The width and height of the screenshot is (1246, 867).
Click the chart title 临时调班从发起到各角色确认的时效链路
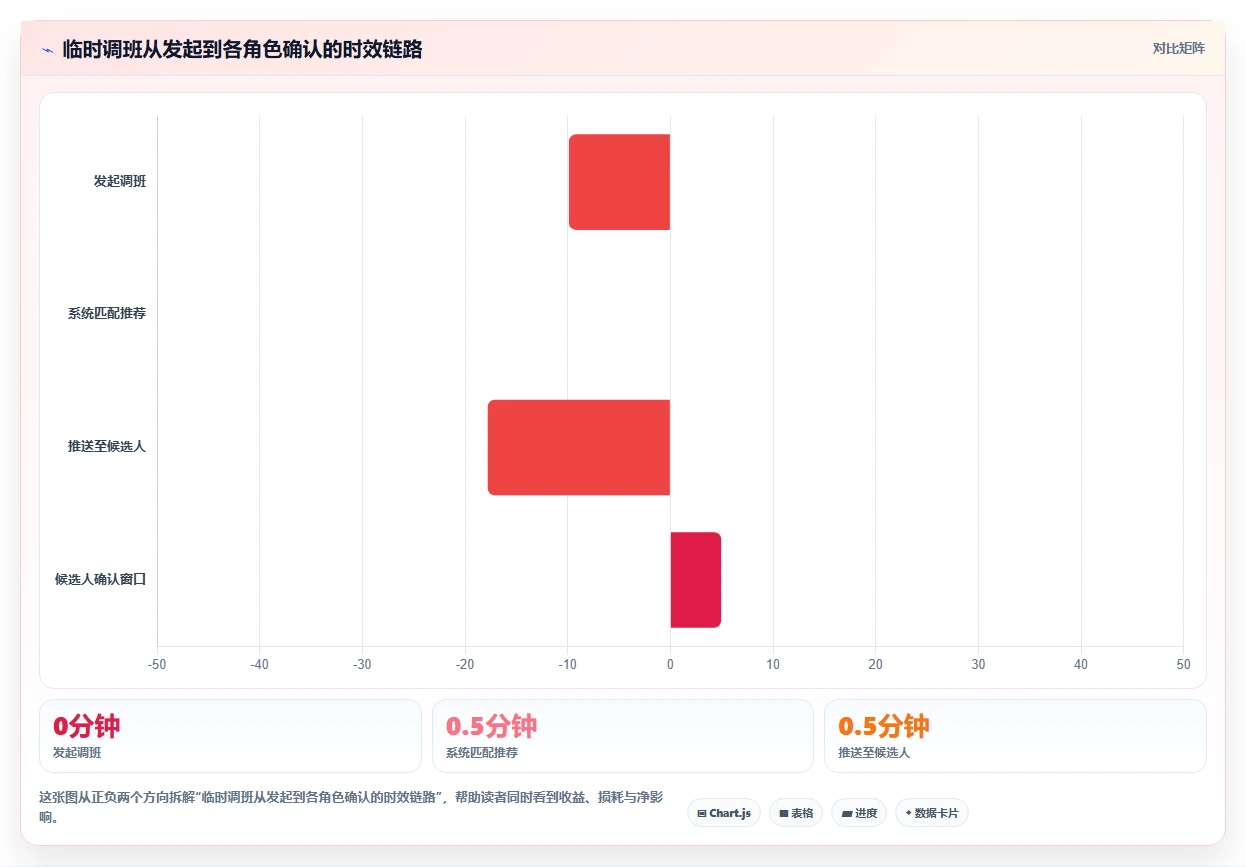[242, 49]
